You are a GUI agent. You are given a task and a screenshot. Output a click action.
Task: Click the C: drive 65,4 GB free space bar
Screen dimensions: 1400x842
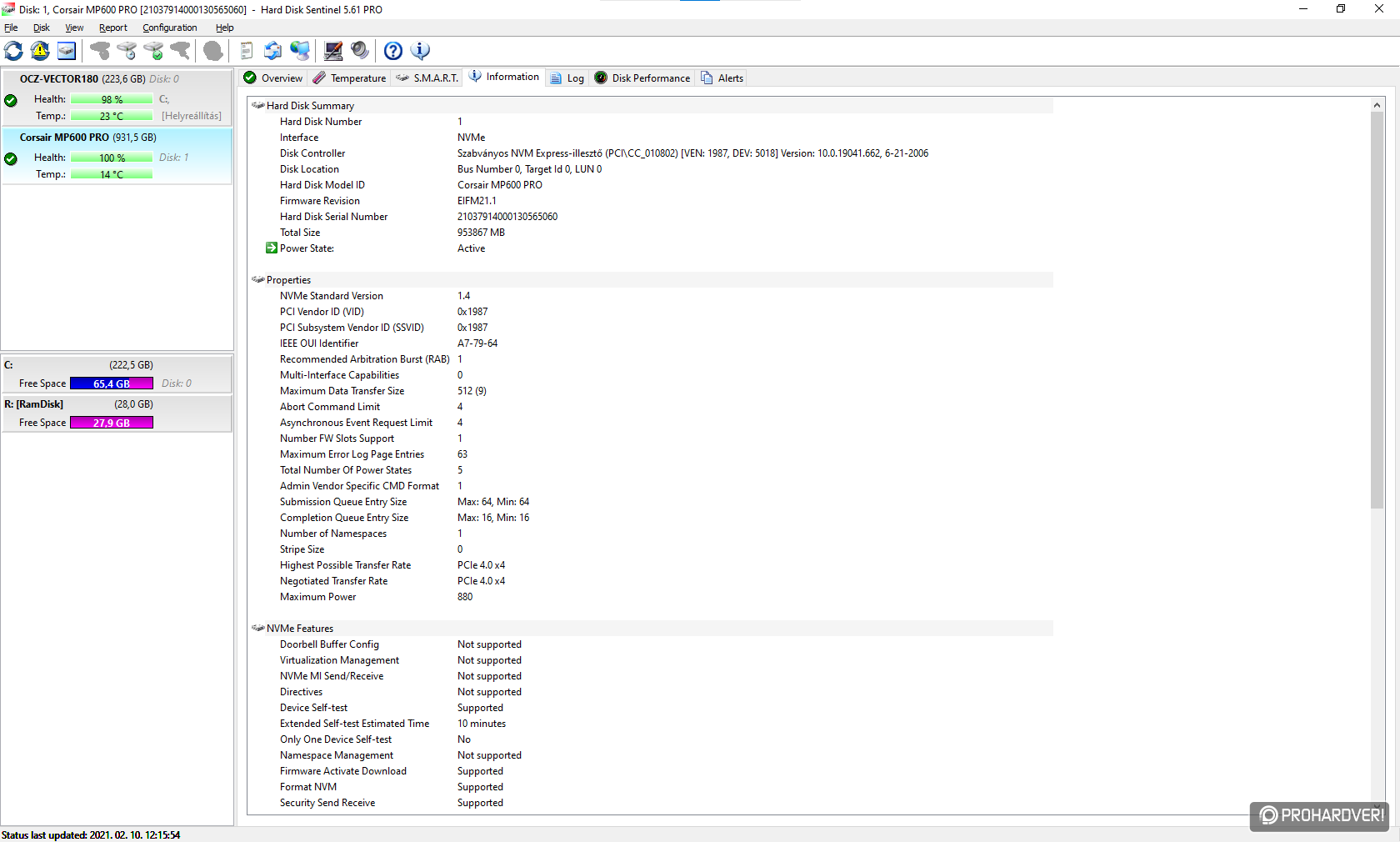coord(112,383)
